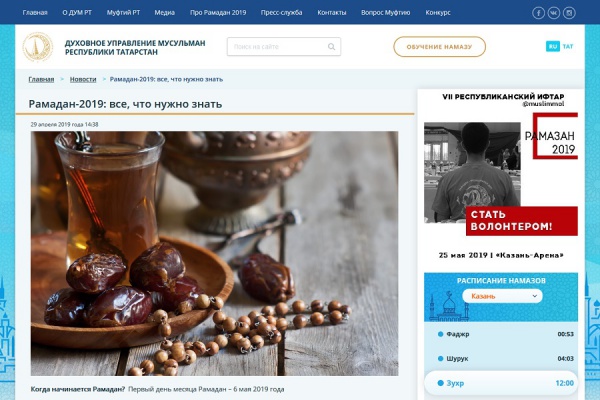600x400 pixels.
Task: Open the VK social icon
Action: [553, 13]
